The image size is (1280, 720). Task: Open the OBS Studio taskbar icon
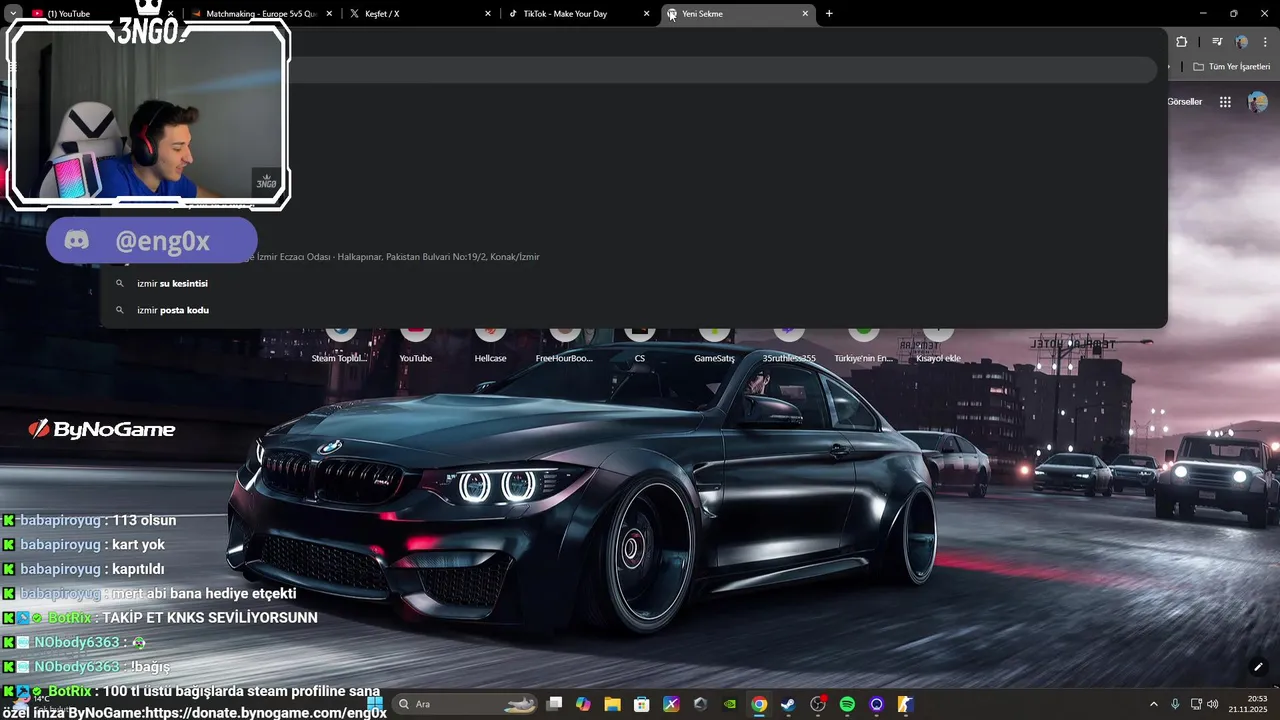point(818,704)
